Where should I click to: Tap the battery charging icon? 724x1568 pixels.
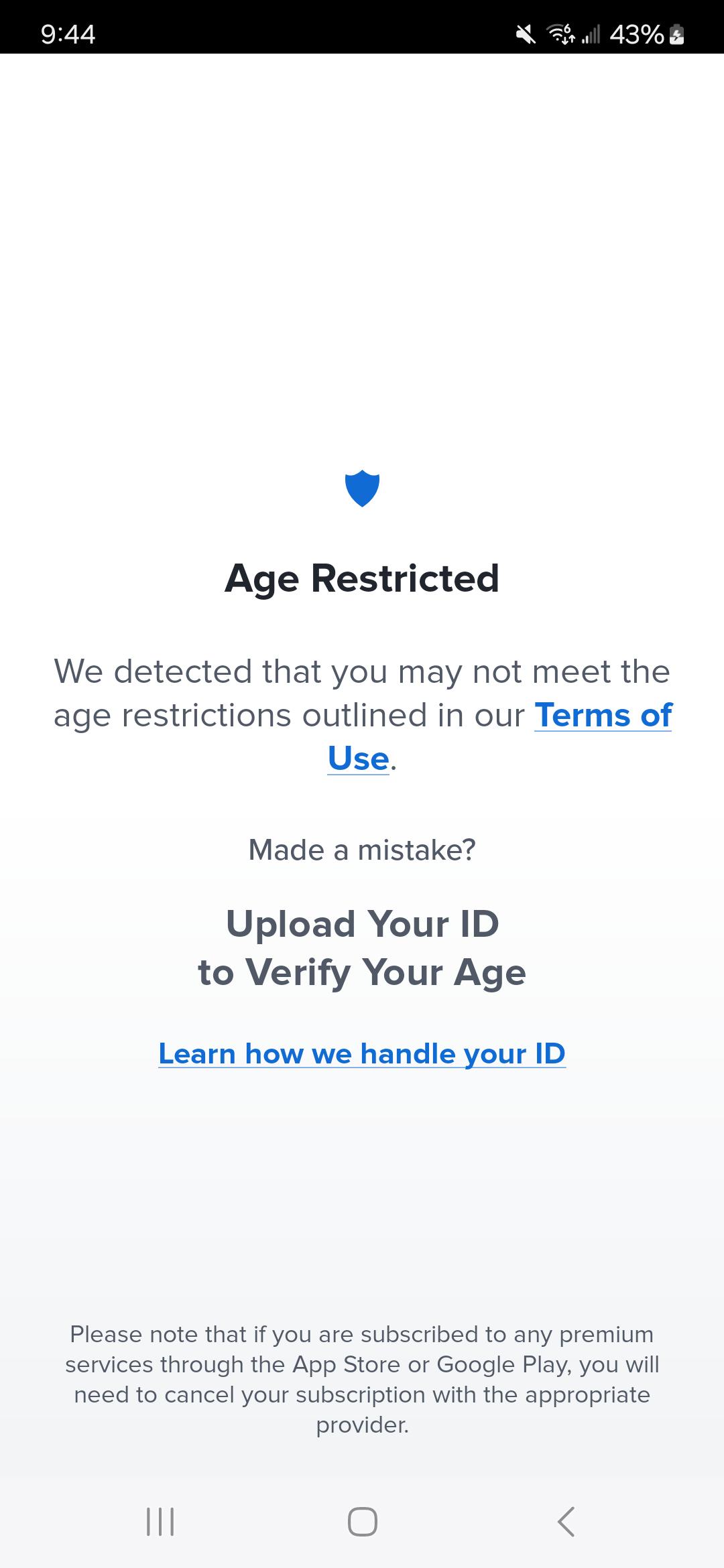(676, 35)
